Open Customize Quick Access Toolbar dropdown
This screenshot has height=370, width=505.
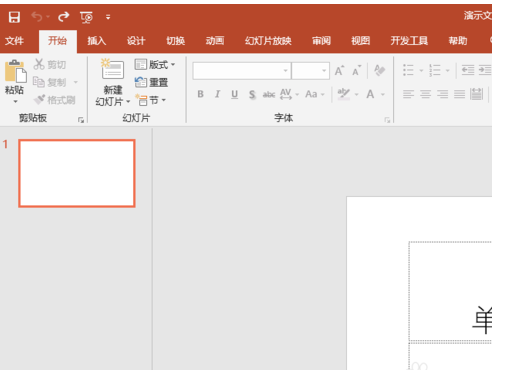(108, 17)
